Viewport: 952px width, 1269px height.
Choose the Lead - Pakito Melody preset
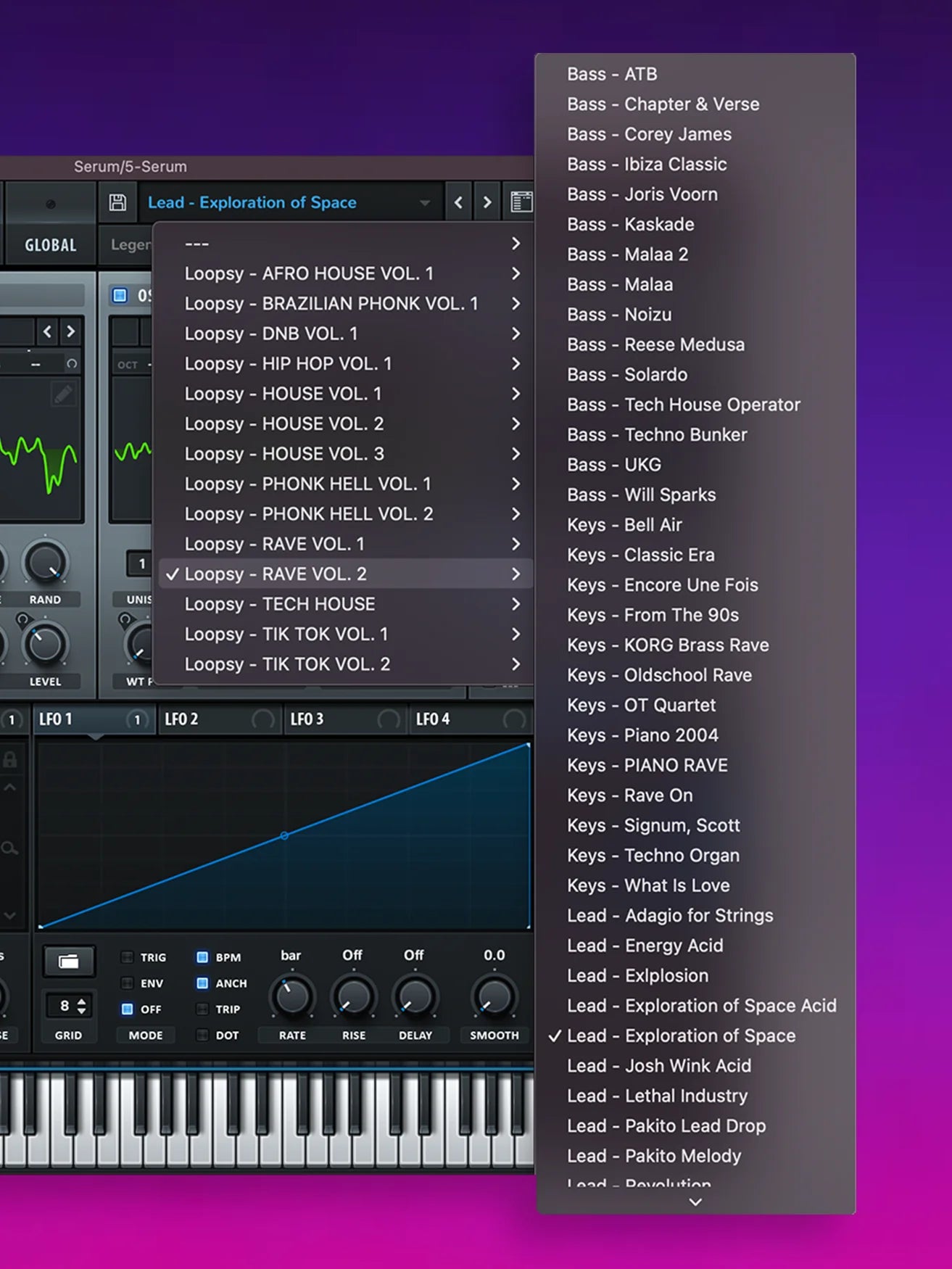(695, 1156)
